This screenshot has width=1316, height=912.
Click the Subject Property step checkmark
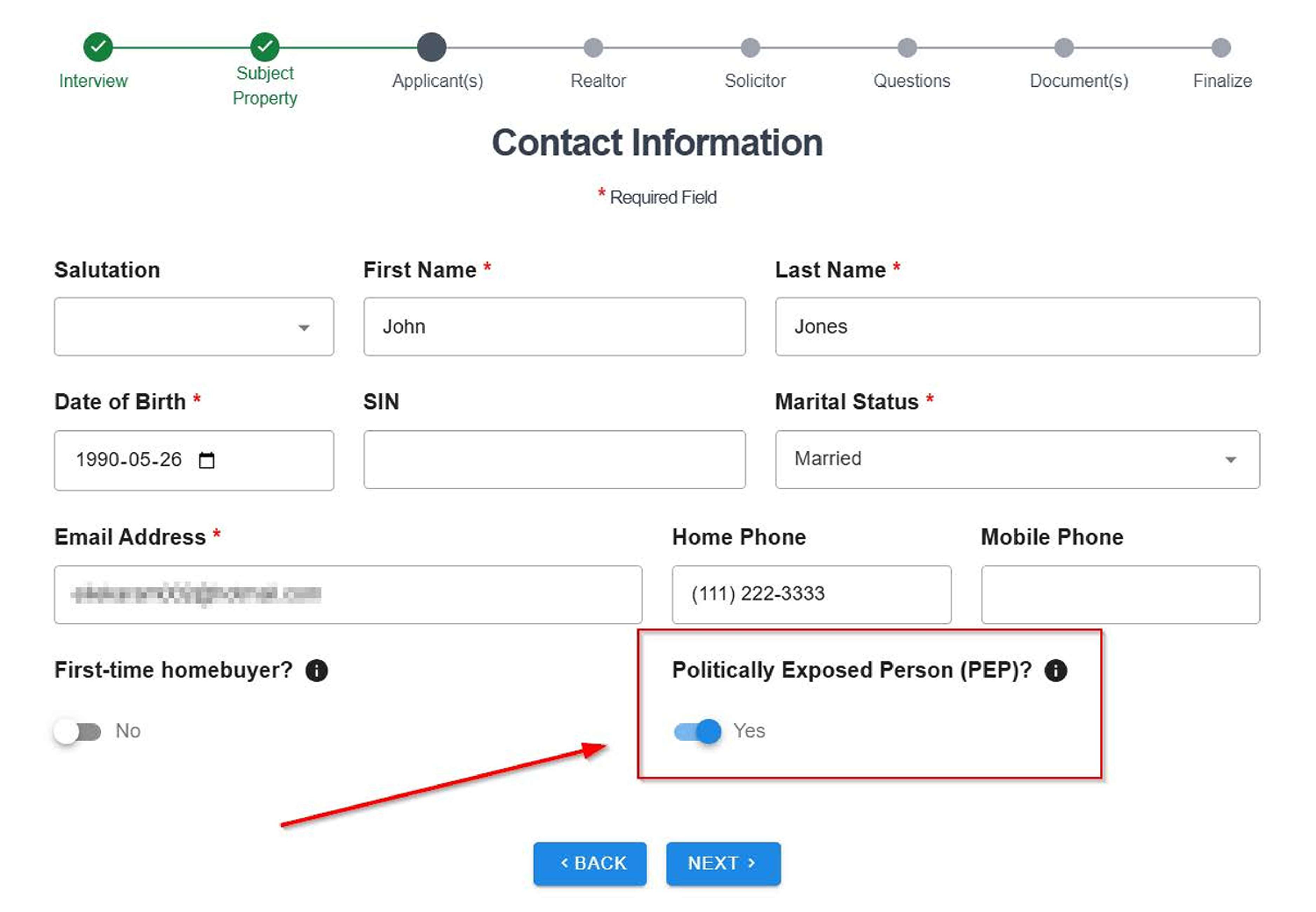264,47
